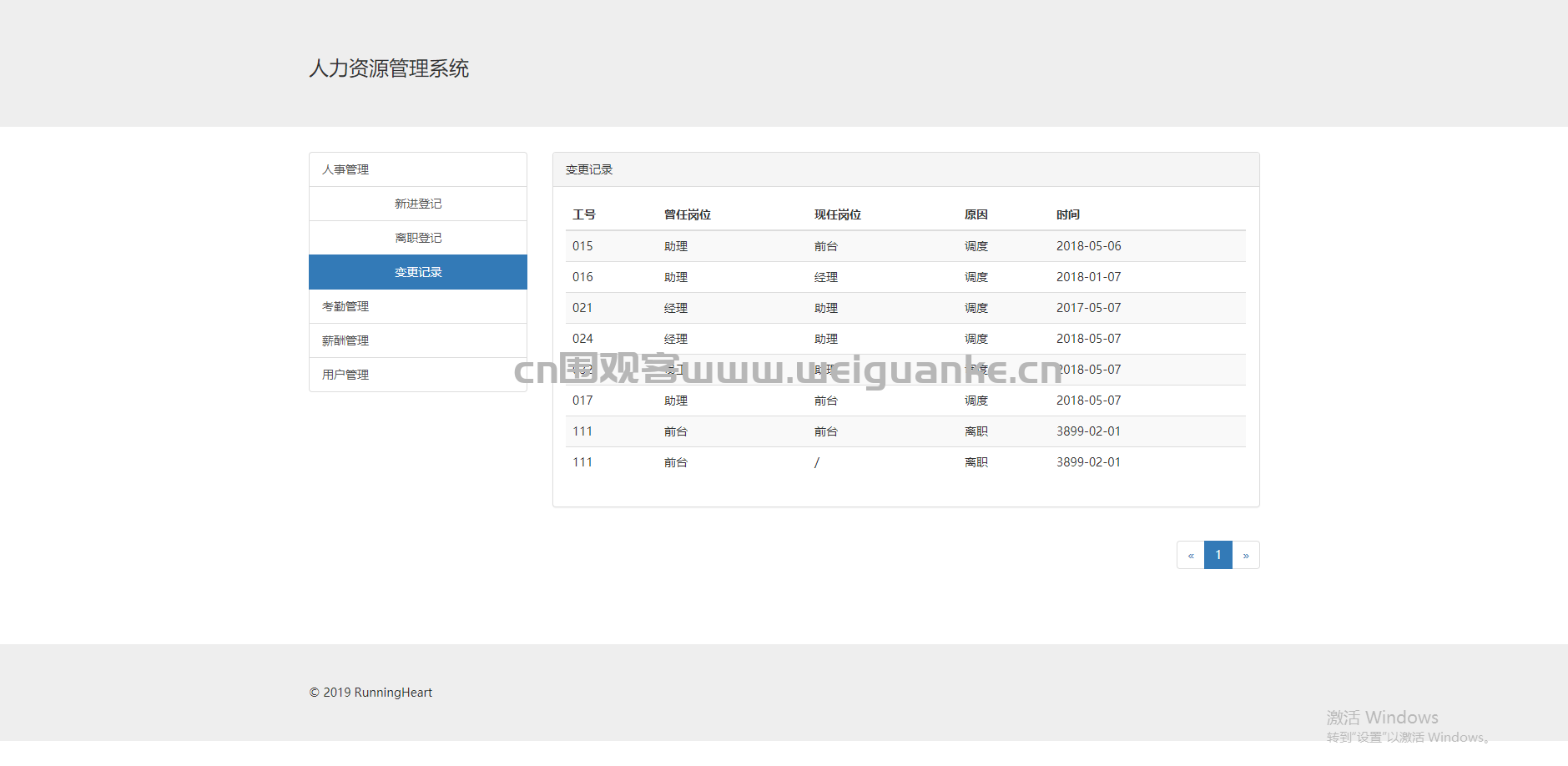The image size is (1568, 766).
Task: Click 经理 former position in row 021
Action: 676,308
